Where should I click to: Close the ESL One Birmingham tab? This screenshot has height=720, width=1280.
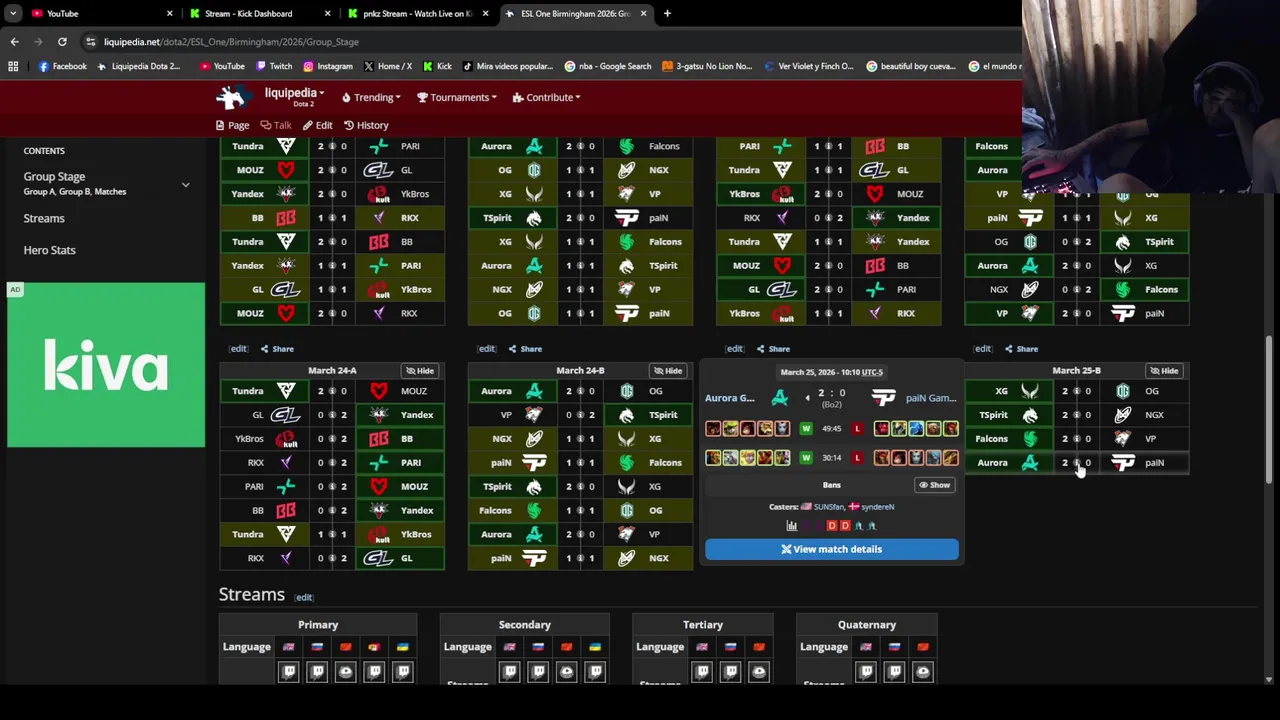pyautogui.click(x=643, y=13)
